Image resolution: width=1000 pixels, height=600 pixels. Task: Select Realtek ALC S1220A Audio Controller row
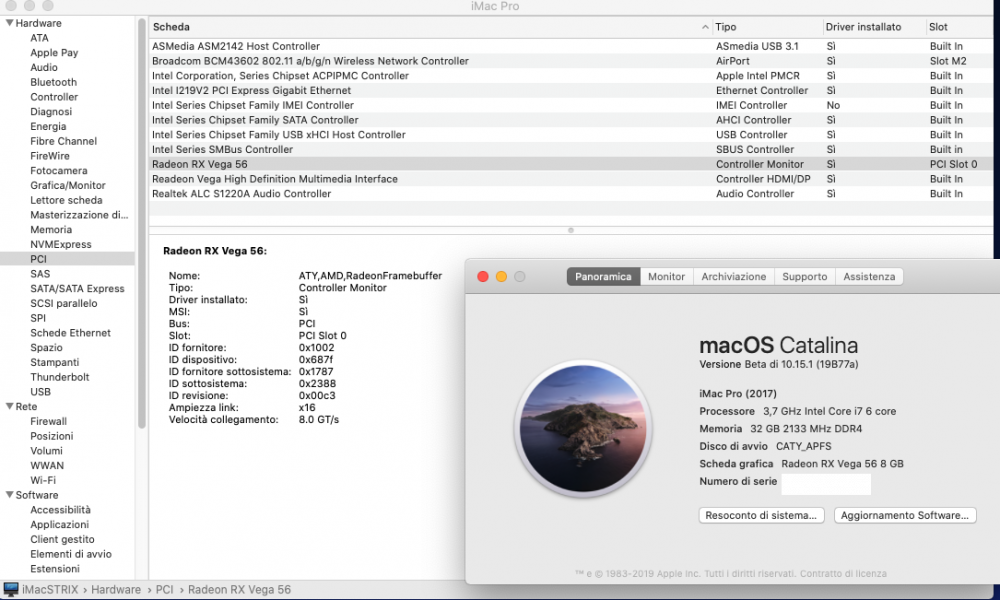570,193
